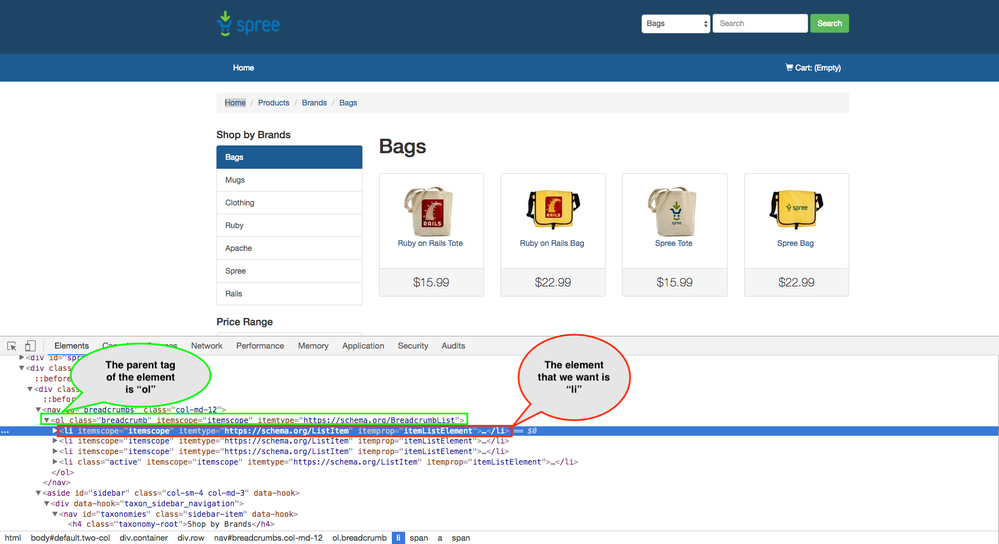
Task: Select Clothing in Shop by Brands
Action: [x=289, y=203]
